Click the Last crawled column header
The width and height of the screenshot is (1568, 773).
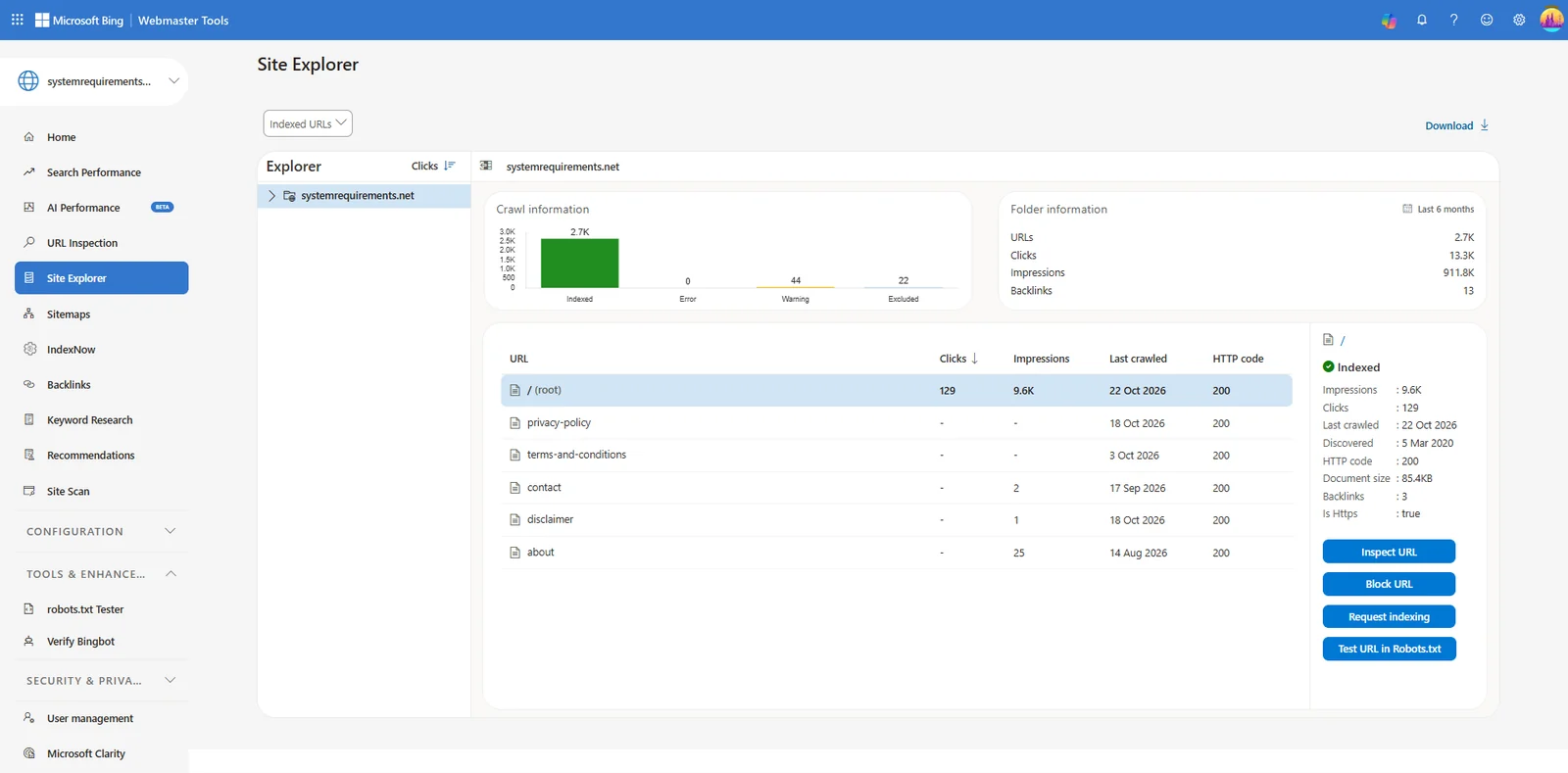[x=1138, y=359]
